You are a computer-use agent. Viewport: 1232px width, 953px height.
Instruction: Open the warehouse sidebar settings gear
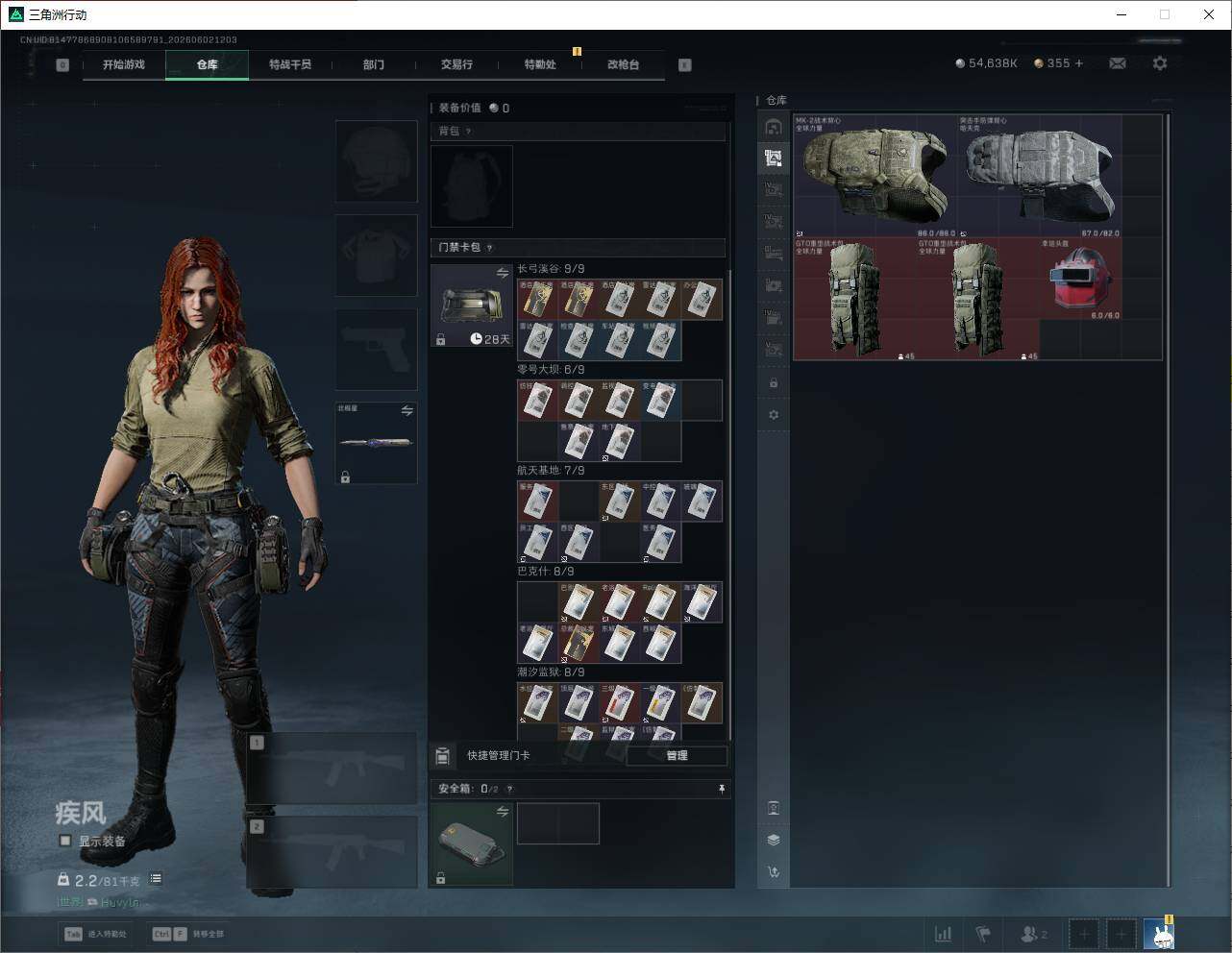pos(774,415)
